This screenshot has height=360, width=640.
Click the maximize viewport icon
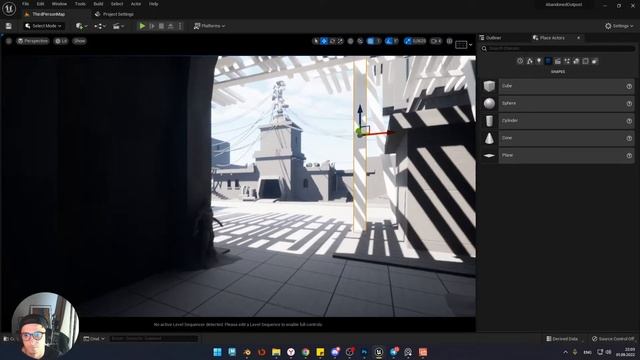(449, 41)
